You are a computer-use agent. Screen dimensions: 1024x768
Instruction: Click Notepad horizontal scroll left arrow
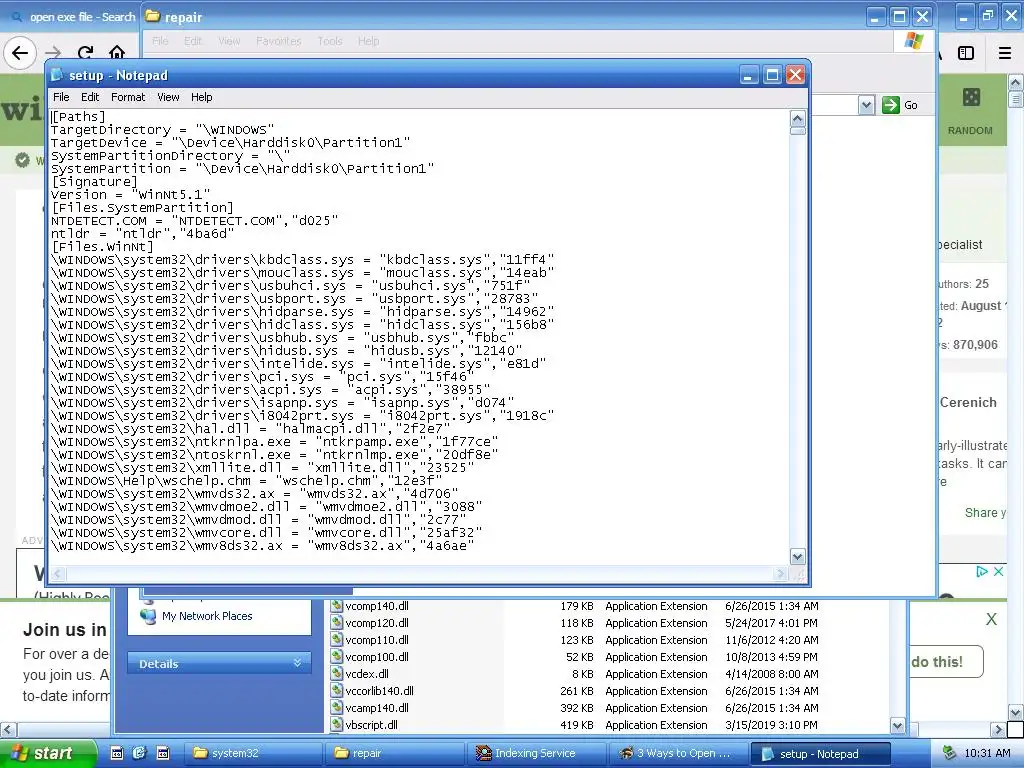coord(58,574)
